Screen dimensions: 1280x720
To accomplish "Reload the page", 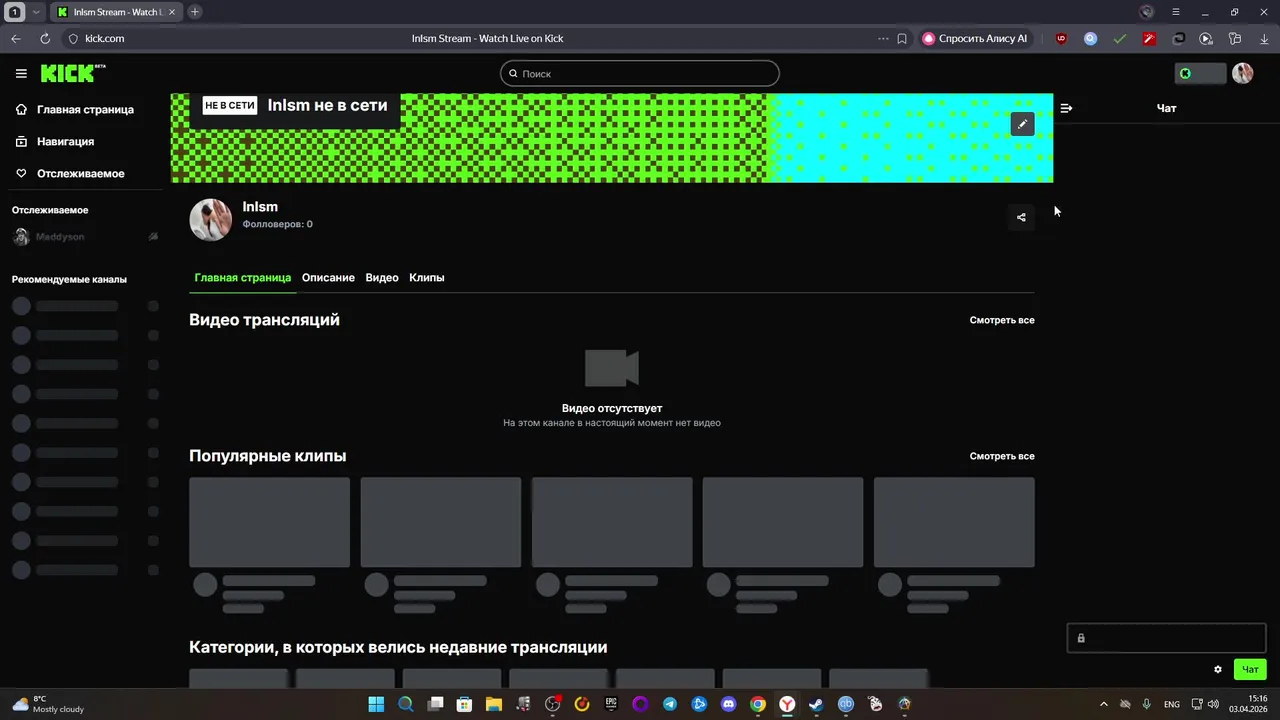I will pyautogui.click(x=45, y=38).
